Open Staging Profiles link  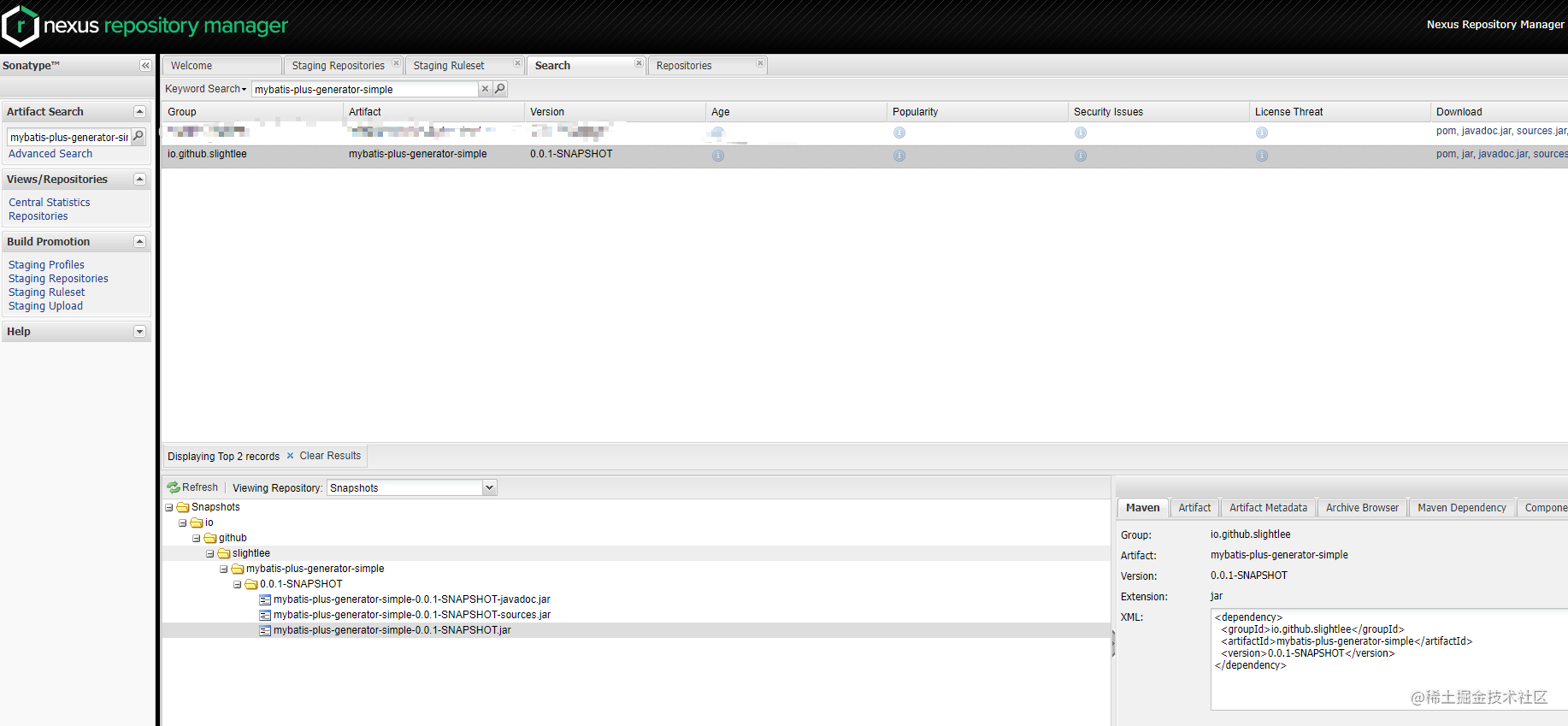pyautogui.click(x=46, y=265)
